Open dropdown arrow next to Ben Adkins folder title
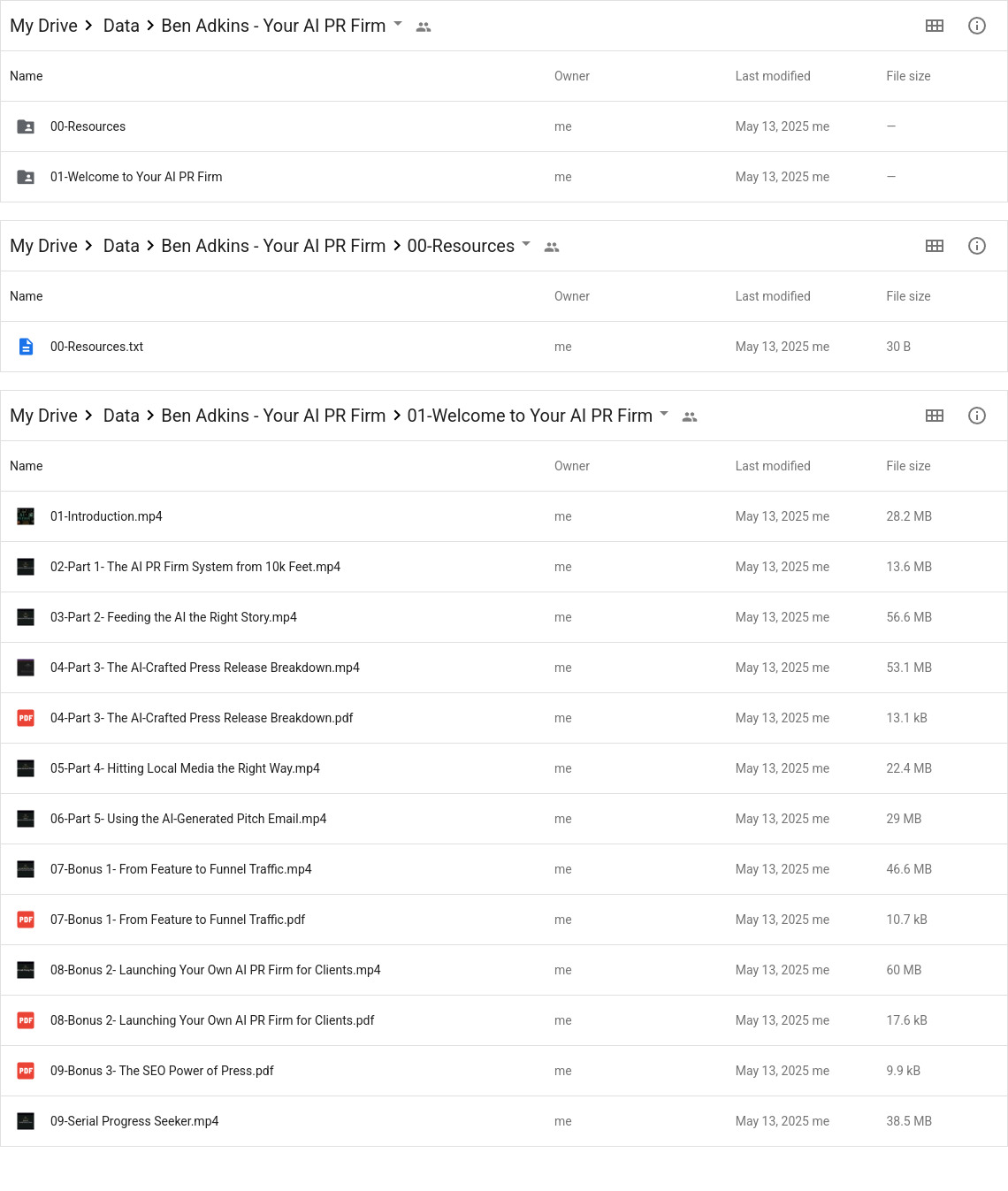This screenshot has height=1191, width=1008. [x=398, y=24]
